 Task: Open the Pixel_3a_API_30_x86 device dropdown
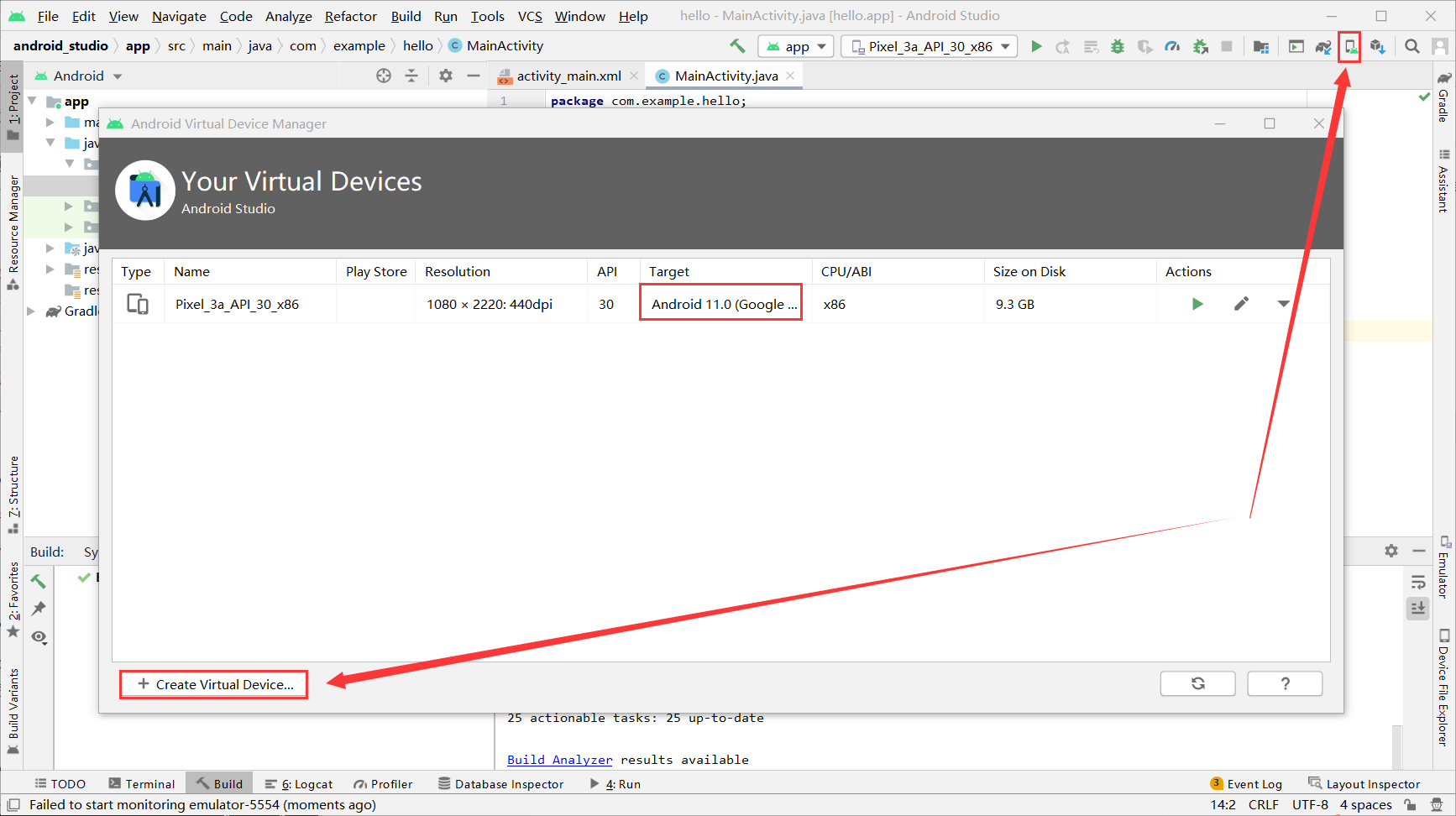[930, 46]
